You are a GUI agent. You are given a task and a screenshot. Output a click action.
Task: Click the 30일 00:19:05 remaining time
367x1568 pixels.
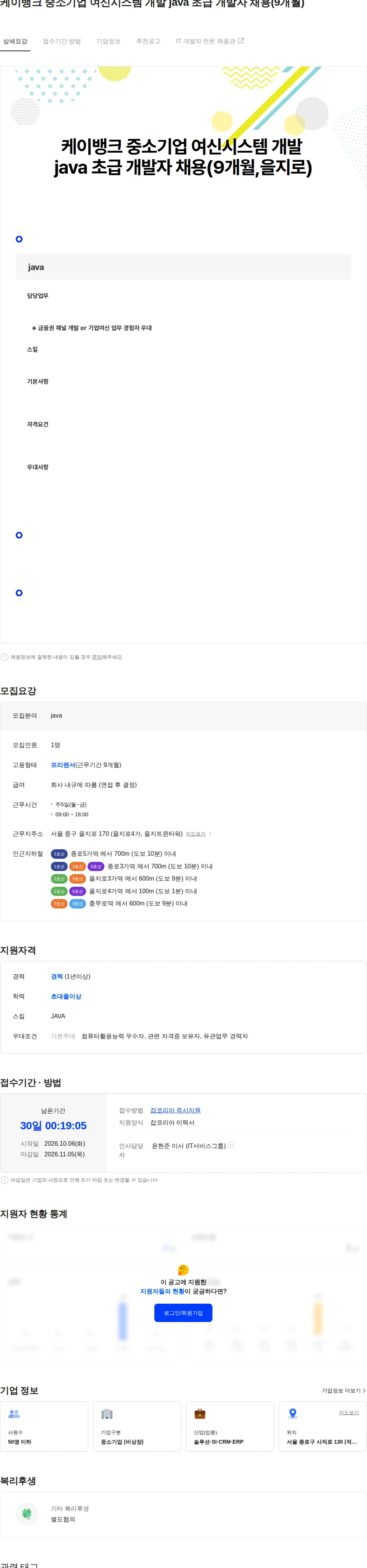click(54, 1125)
